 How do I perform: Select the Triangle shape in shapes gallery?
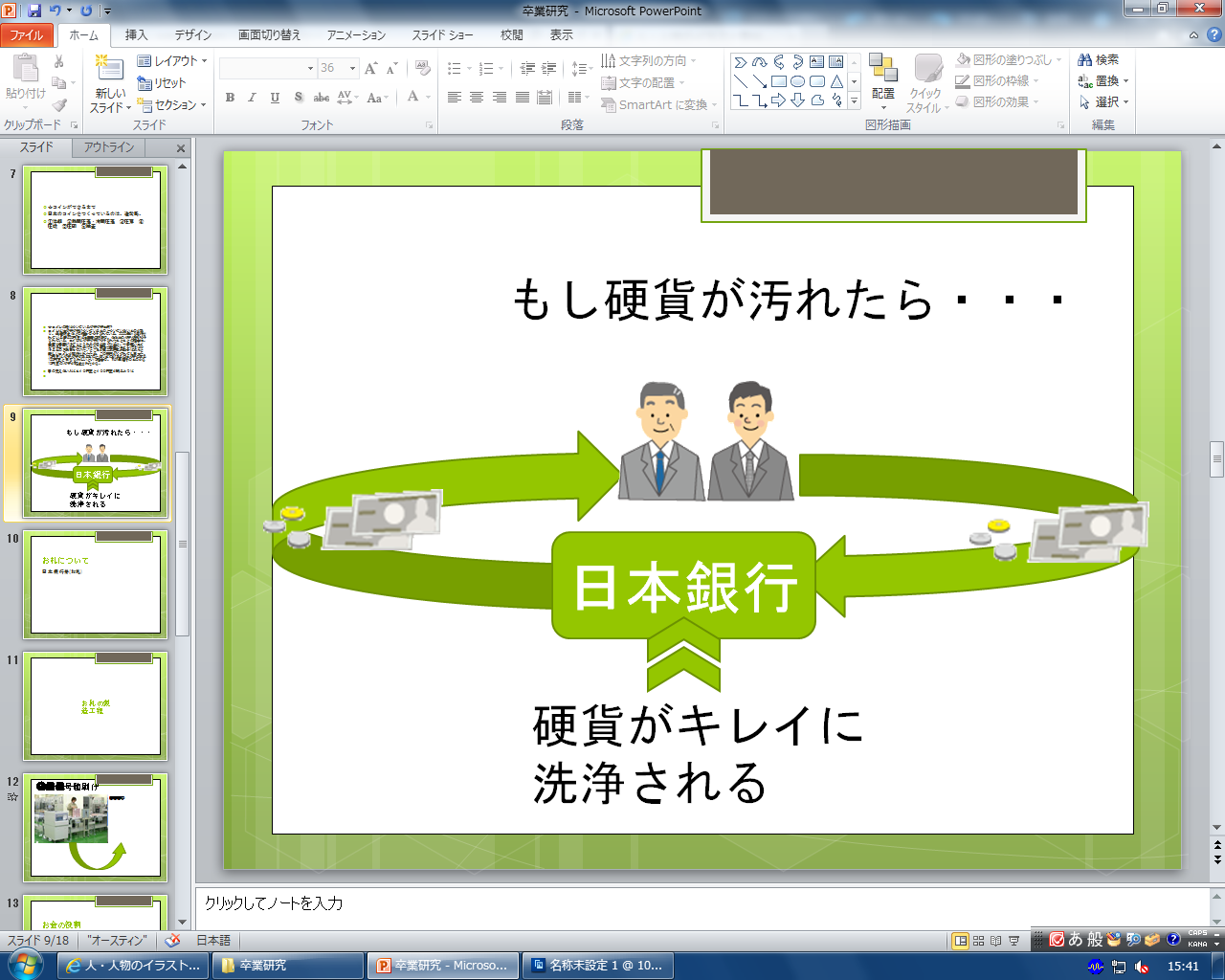(x=836, y=81)
